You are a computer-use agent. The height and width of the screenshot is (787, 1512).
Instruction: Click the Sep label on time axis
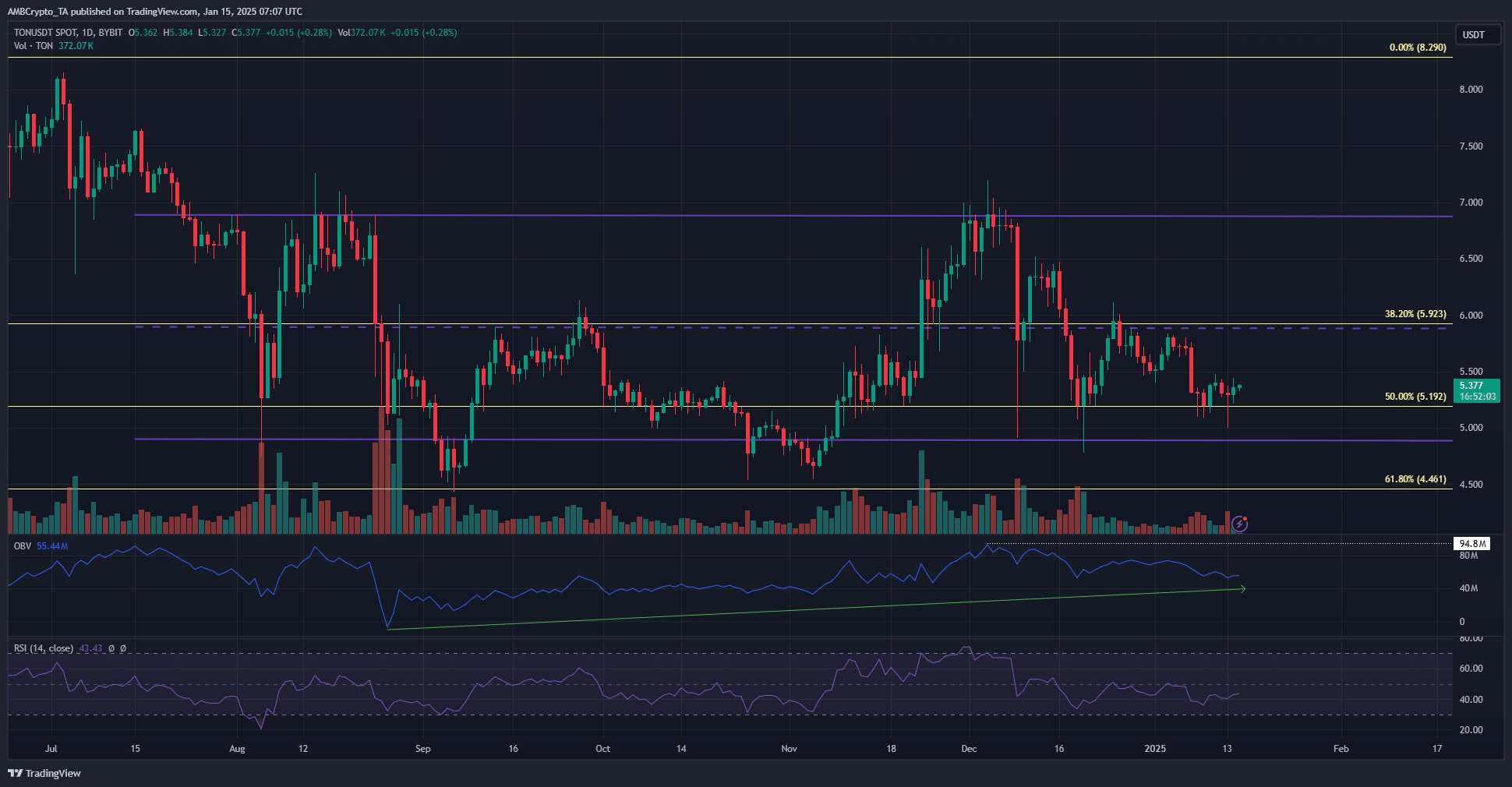[x=422, y=749]
